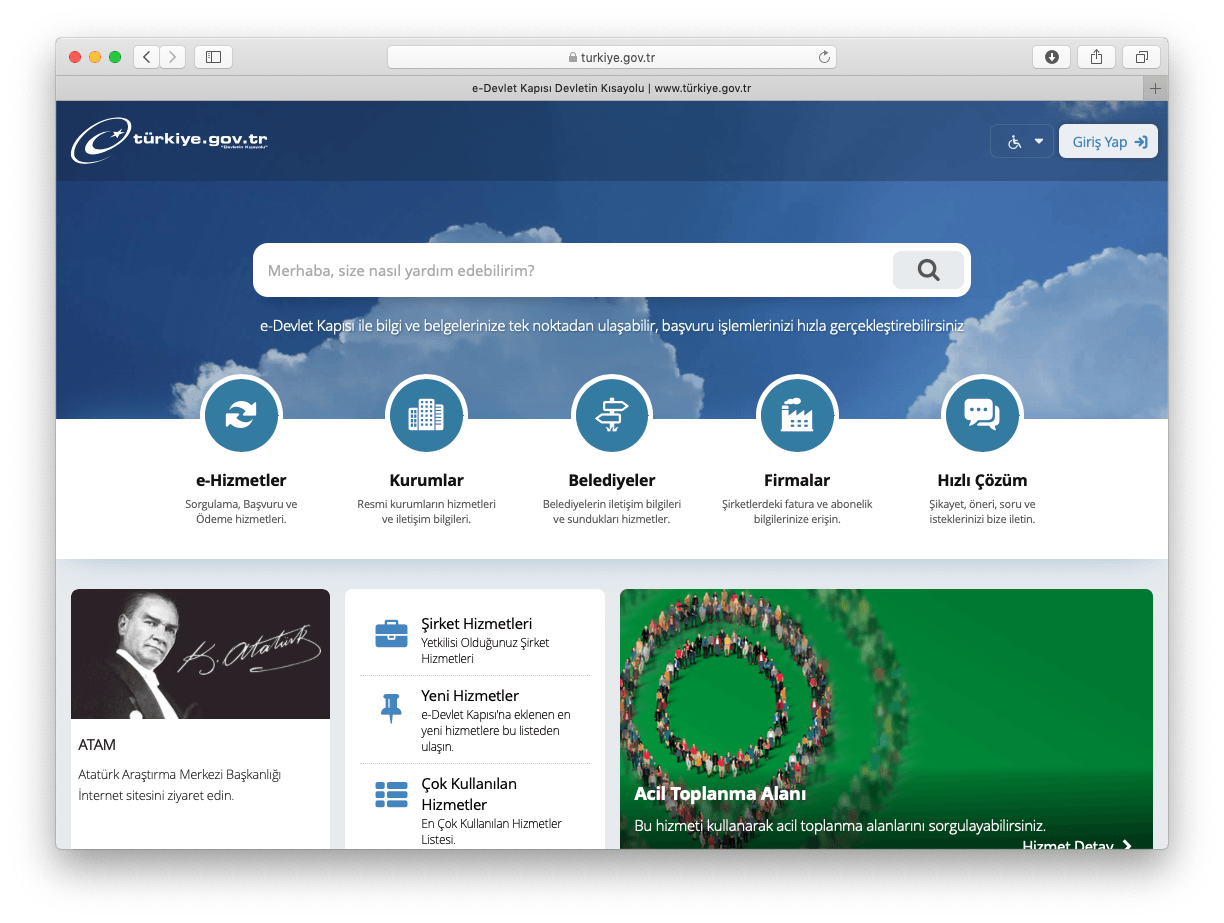This screenshot has height=923, width=1224.
Task: Open the Firmalar factory icon
Action: [x=797, y=414]
